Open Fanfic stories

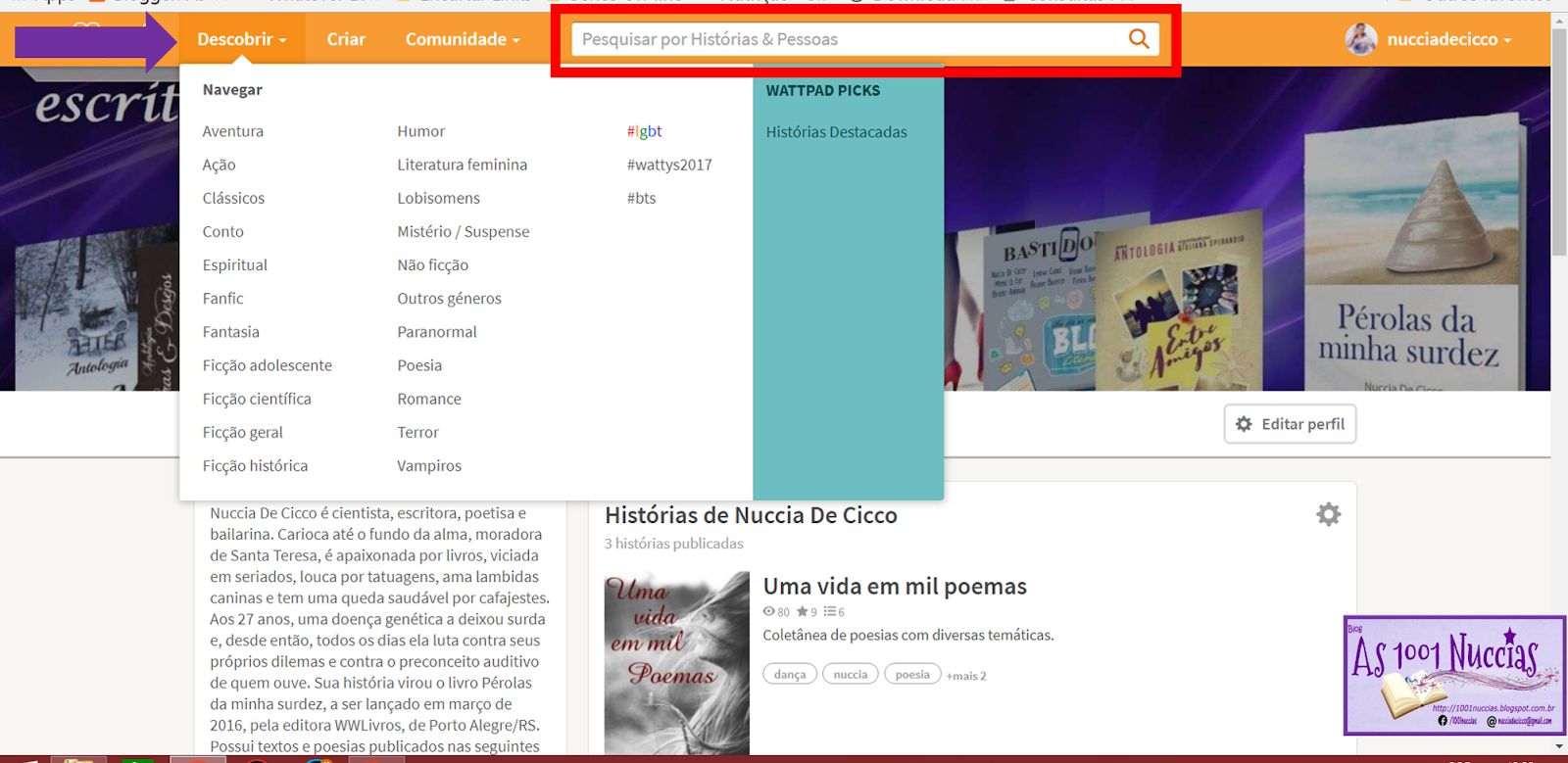[x=222, y=298]
